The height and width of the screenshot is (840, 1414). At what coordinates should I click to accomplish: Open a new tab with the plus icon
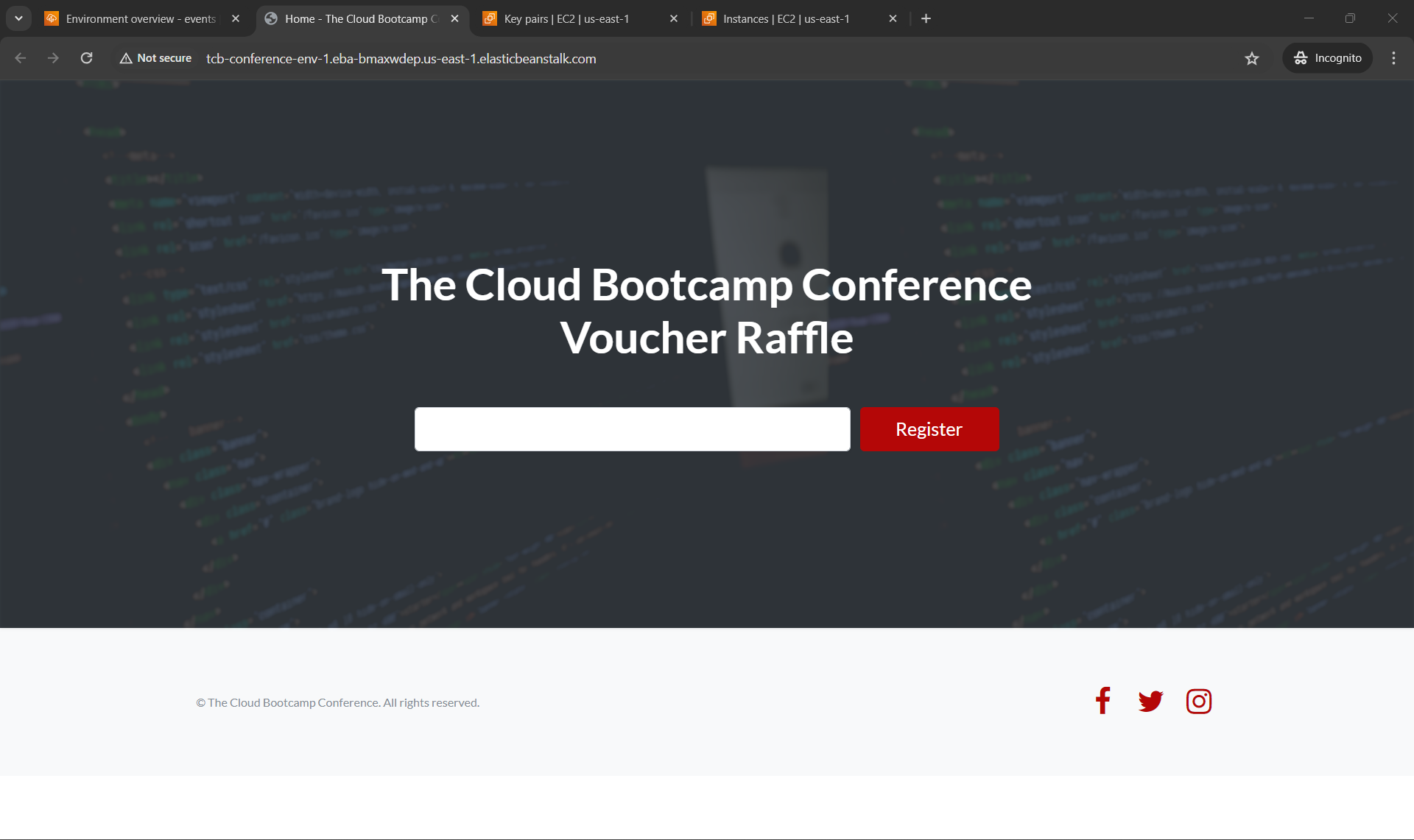pyautogui.click(x=926, y=18)
